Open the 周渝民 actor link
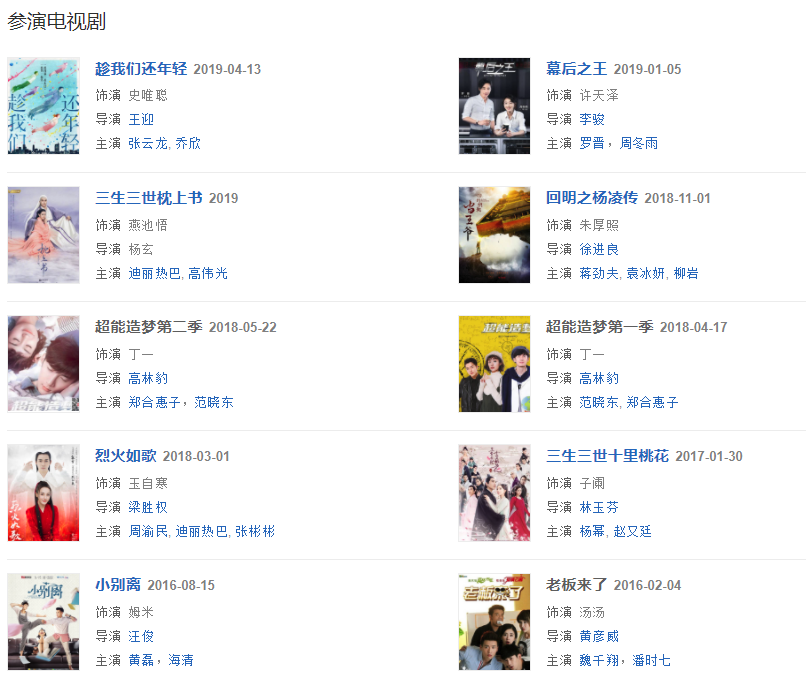This screenshot has height=680, width=806. point(148,531)
